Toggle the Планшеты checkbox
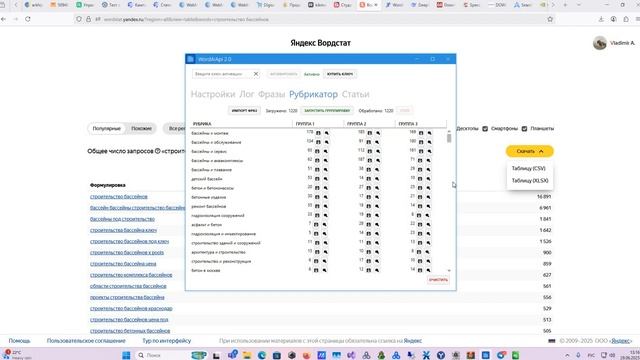640x360 pixels. 524,129
